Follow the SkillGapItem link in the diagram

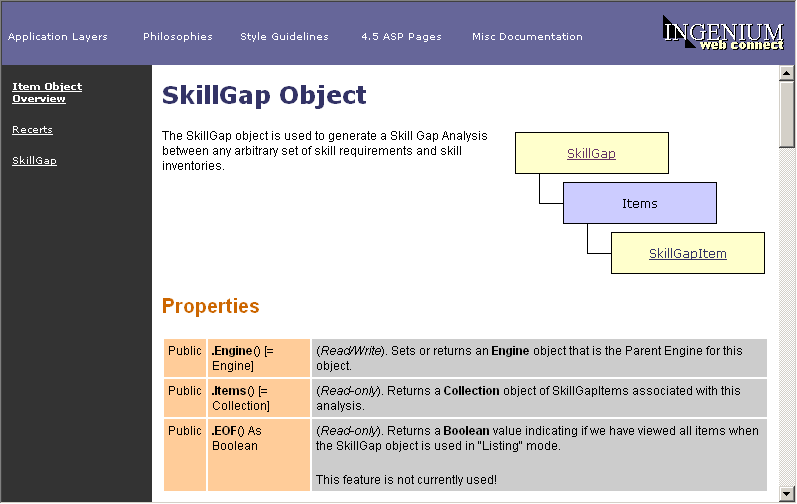[x=687, y=254]
